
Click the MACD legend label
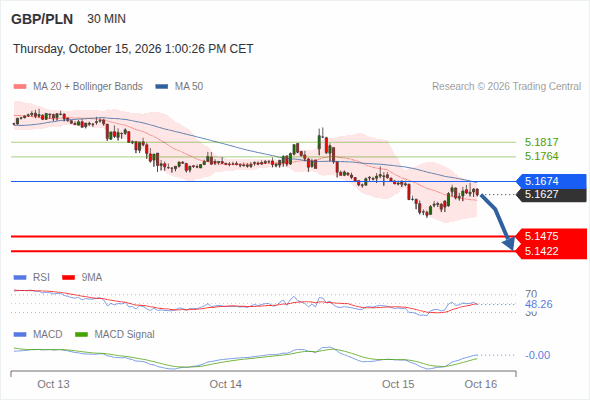pos(48,335)
